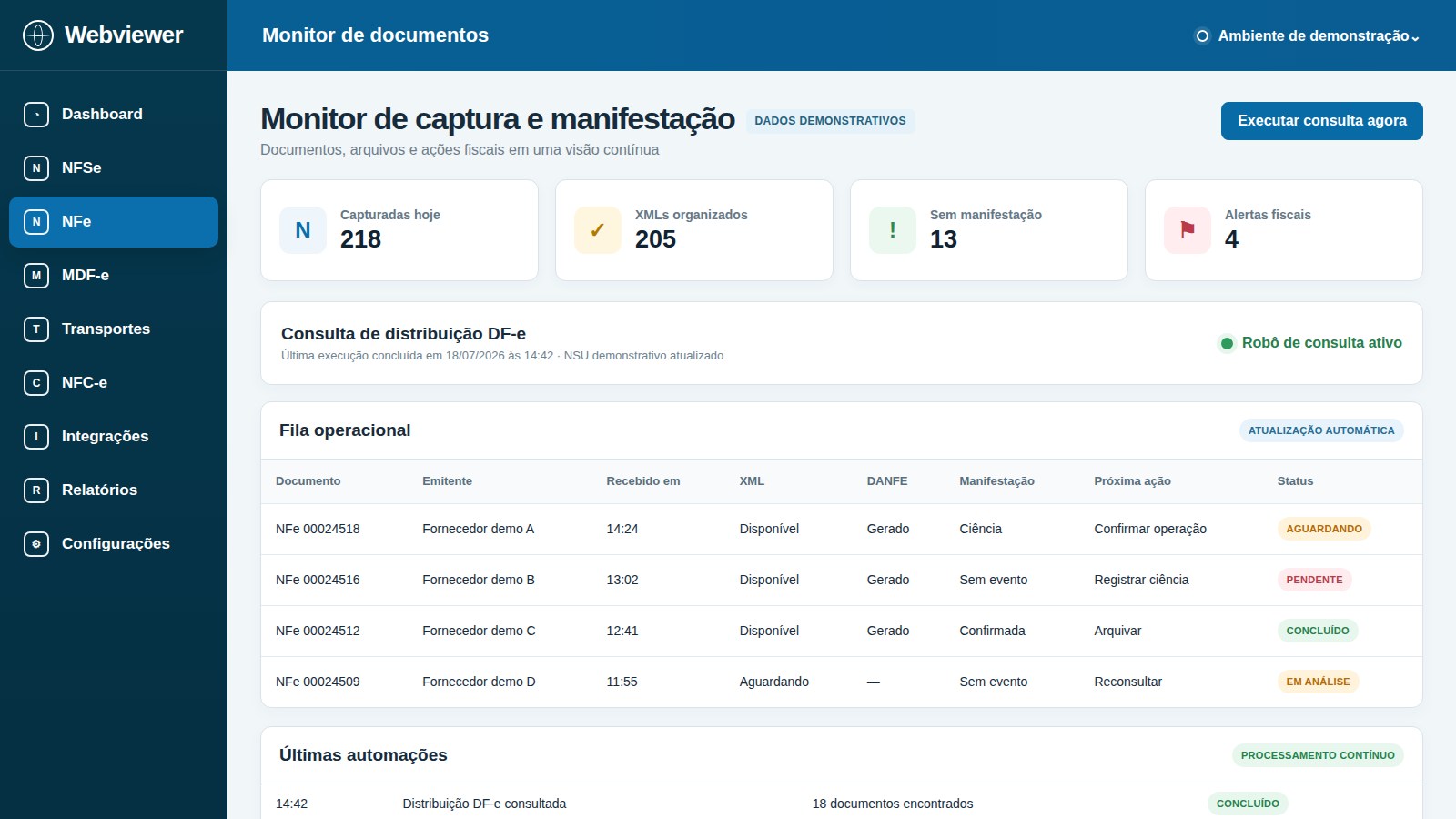
Task: Click the MDF-e sidebar icon
Action: coord(36,276)
